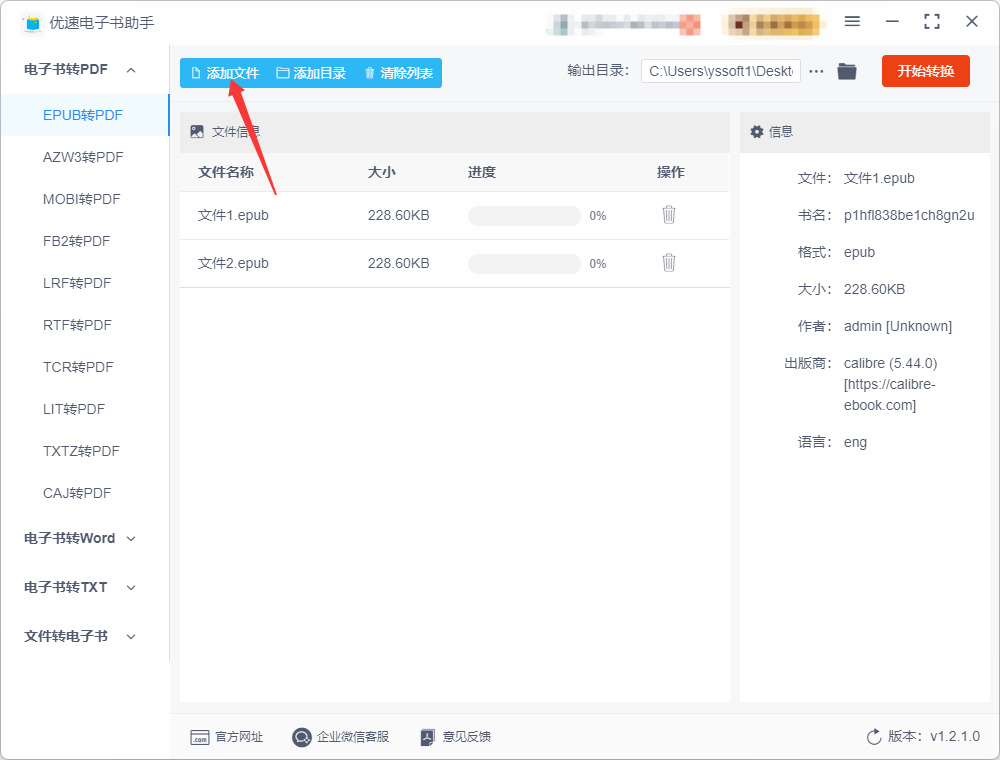Select MOBI转PDF in the sidebar
The image size is (1000, 760).
pos(82,199)
